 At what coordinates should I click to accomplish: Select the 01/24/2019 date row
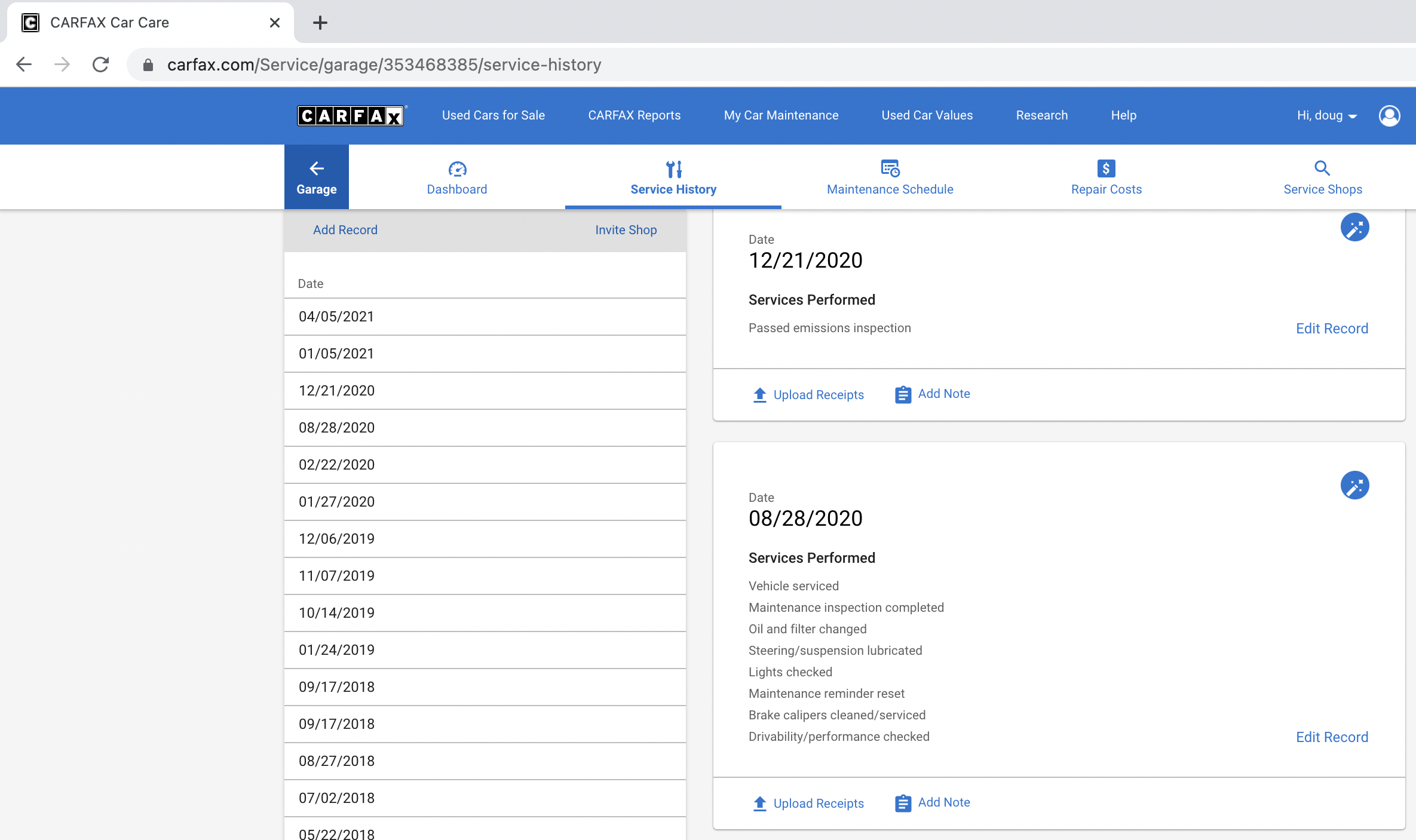point(485,650)
